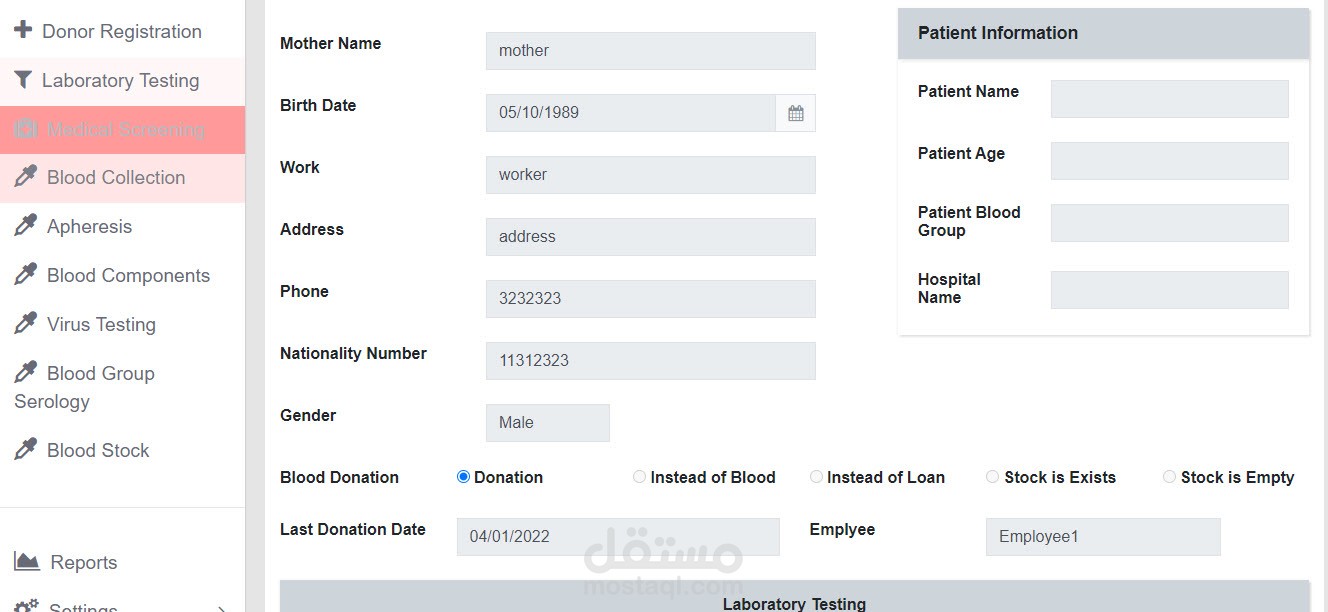1328x612 pixels.
Task: Click the dropper icon next to Blood Collection
Action: (25, 177)
